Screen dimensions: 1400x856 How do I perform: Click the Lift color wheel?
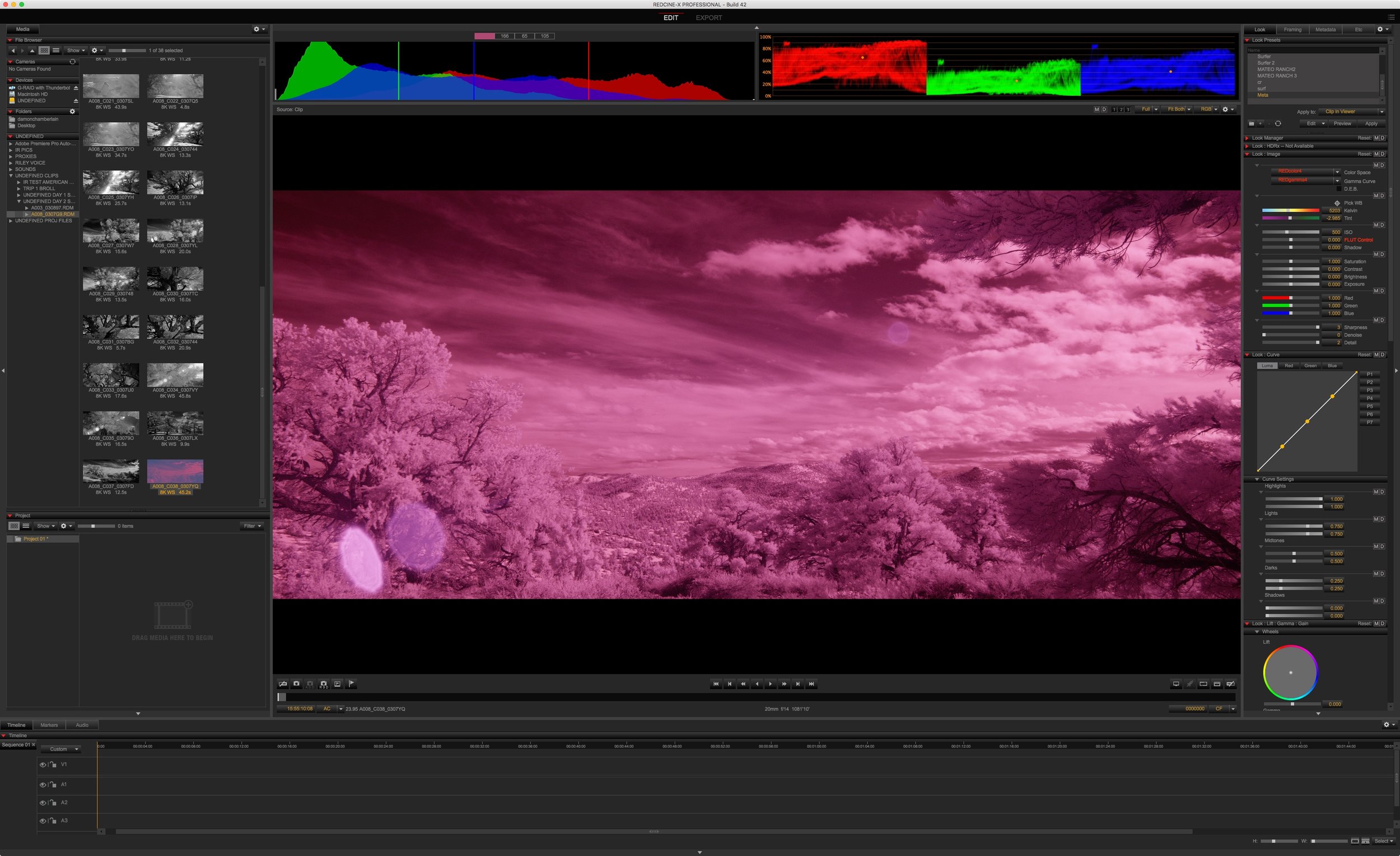[1290, 672]
